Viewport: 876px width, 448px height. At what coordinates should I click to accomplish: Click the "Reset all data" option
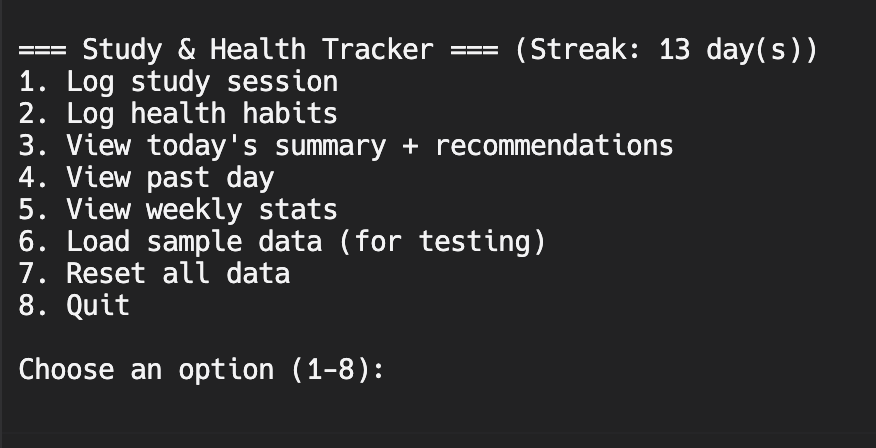154,274
